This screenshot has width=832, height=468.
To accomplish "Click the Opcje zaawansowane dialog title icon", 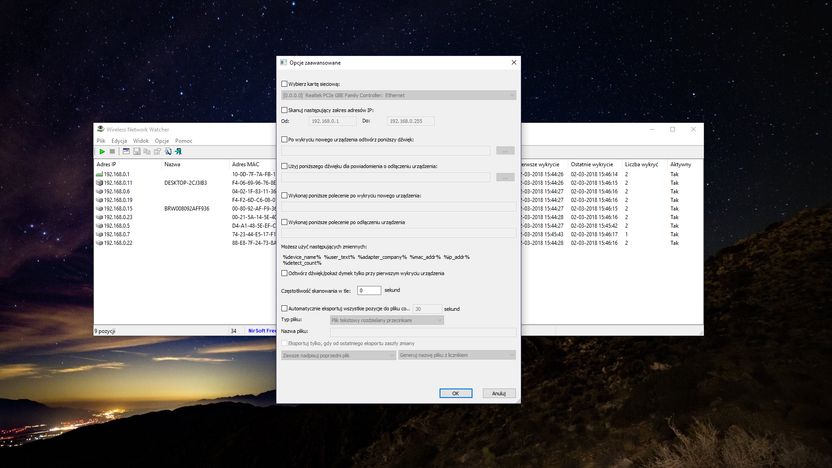I will 283,63.
